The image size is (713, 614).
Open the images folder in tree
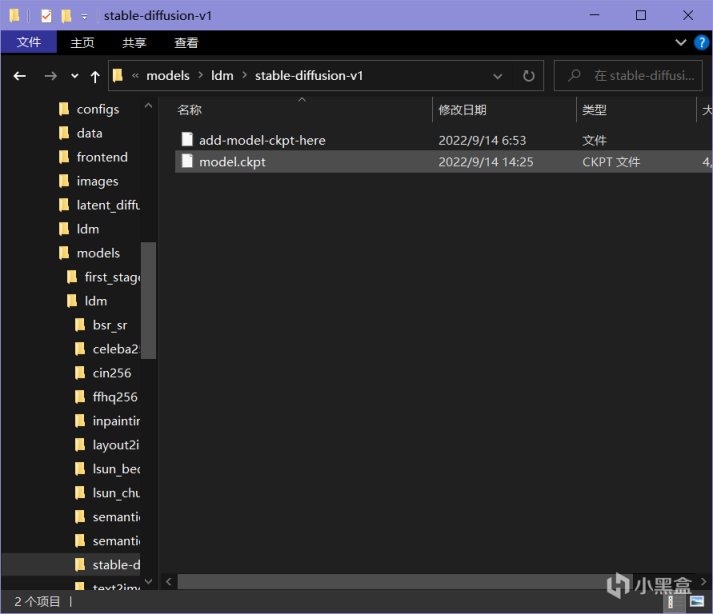pyautogui.click(x=97, y=181)
